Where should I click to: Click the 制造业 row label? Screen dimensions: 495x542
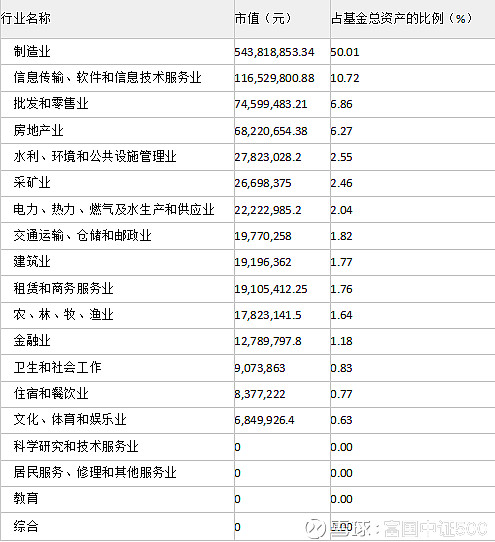(x=32, y=52)
